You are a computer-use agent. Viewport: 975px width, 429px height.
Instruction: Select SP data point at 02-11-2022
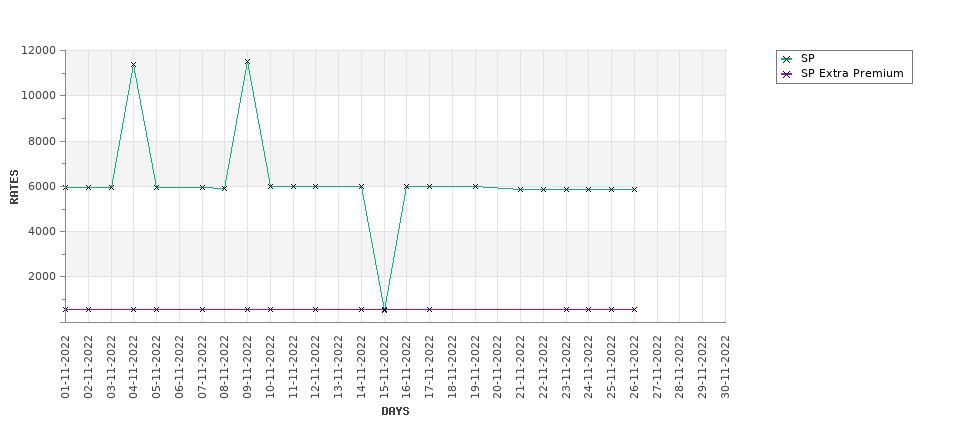88,187
